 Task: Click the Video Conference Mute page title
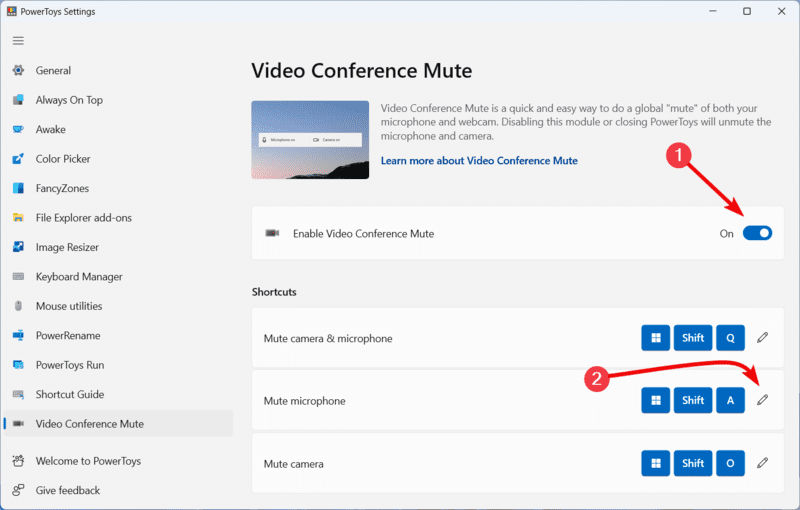click(362, 70)
